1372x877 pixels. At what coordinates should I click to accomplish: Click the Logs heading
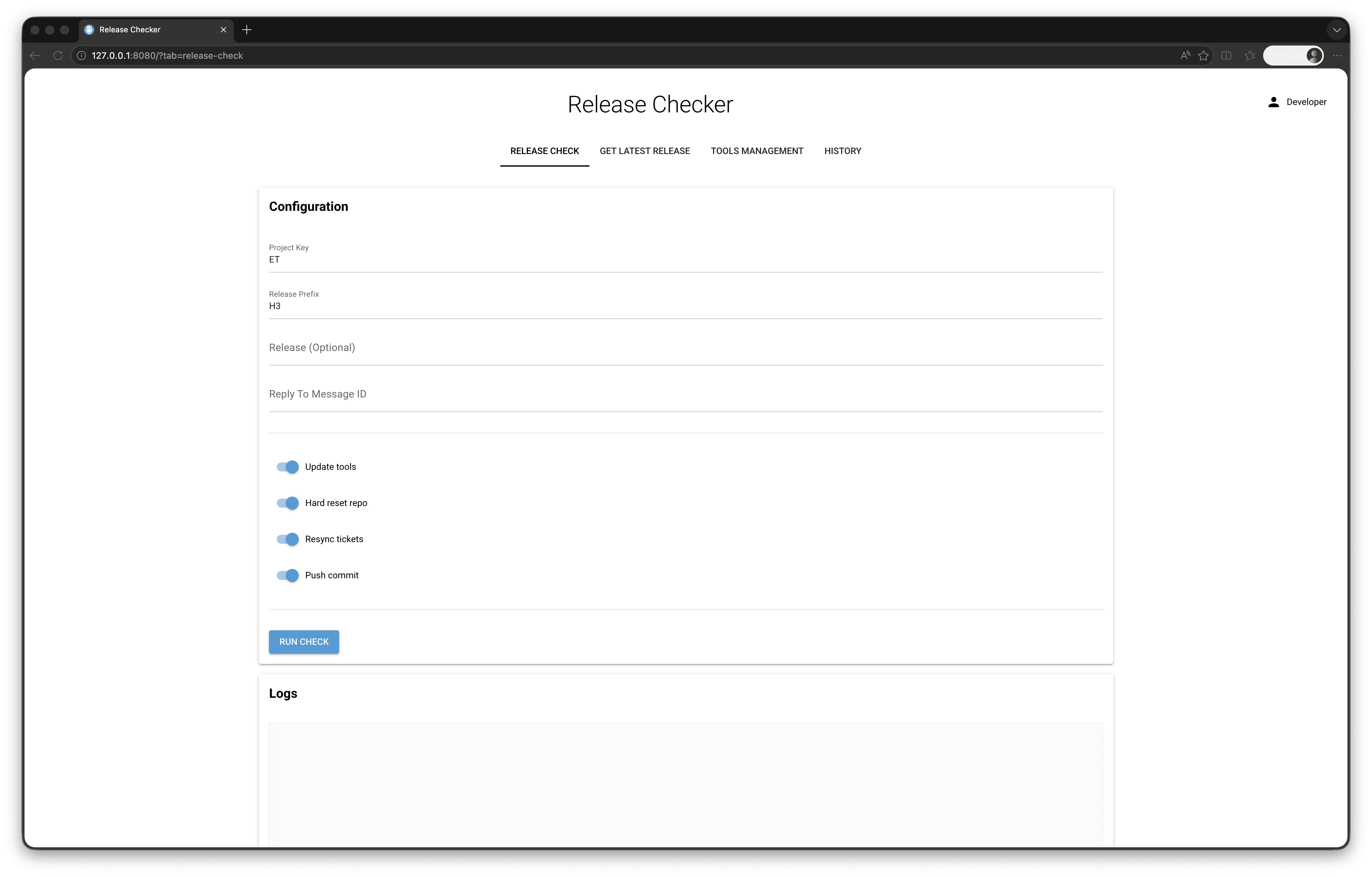tap(283, 694)
